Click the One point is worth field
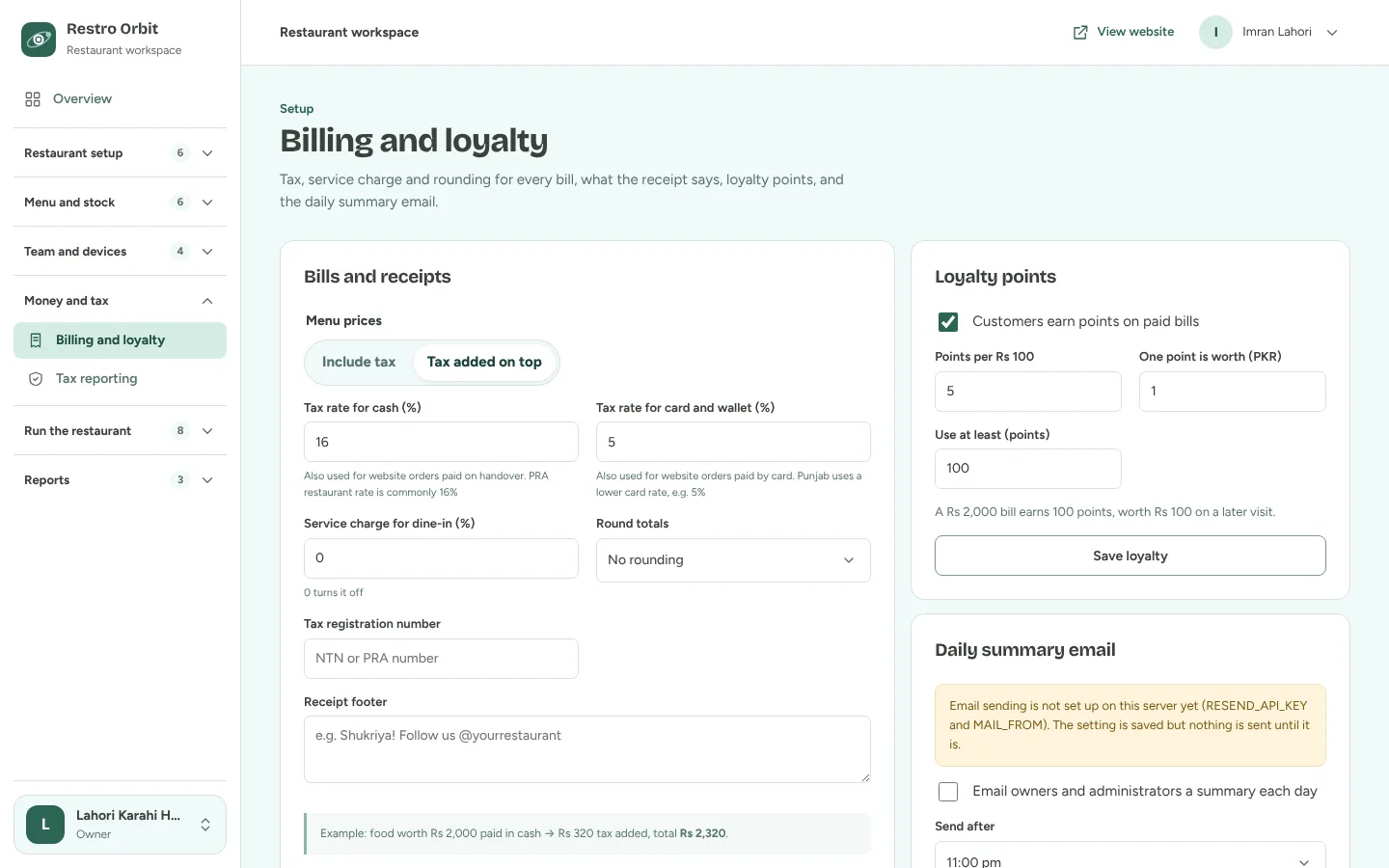The width and height of the screenshot is (1389, 868). (x=1233, y=392)
